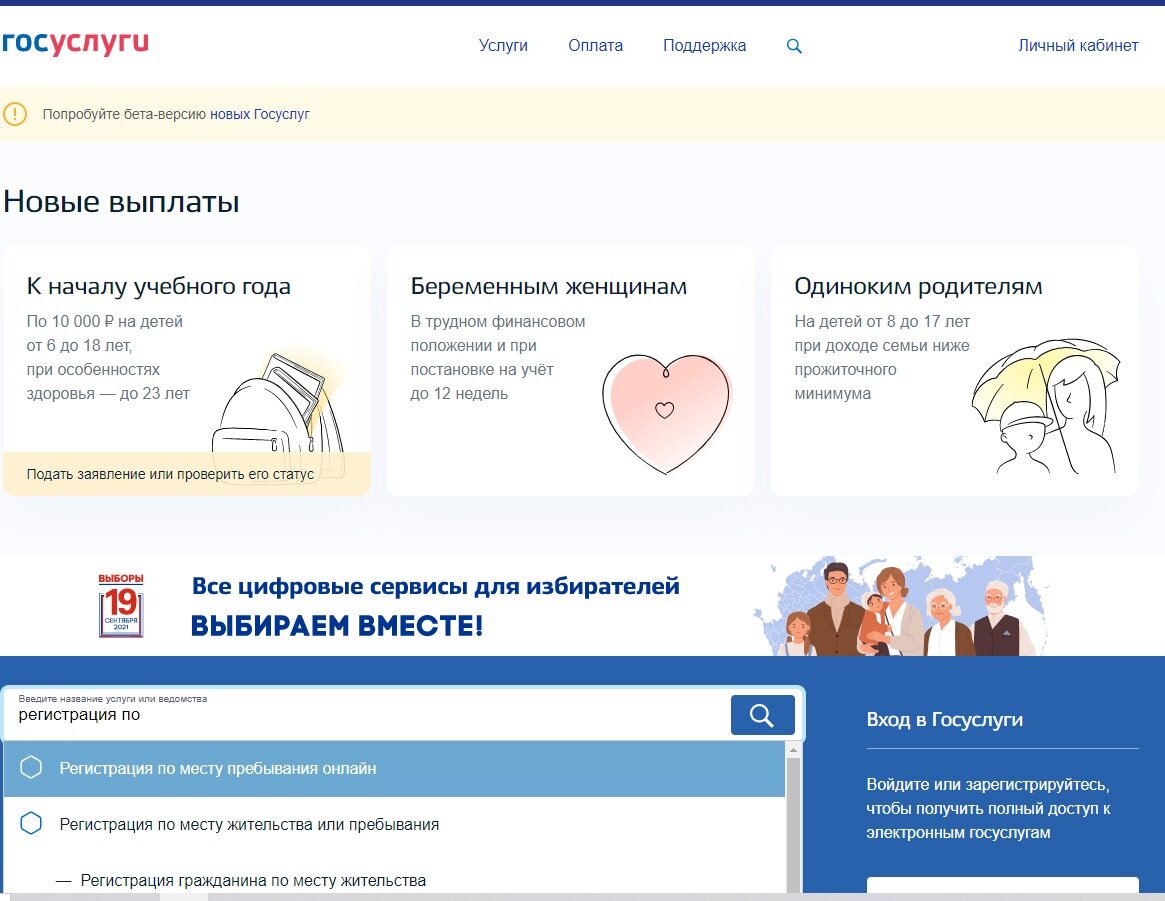
Task: Open the К началу учебного года card
Action: click(x=186, y=371)
